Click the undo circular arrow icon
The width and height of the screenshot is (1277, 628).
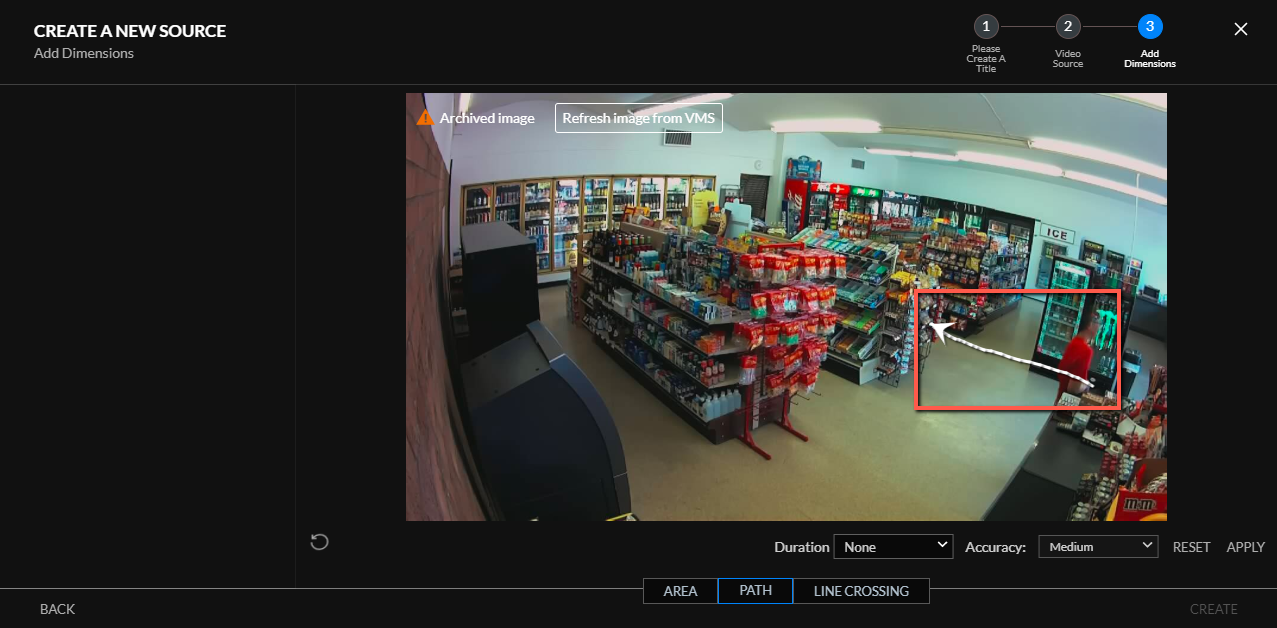(320, 542)
